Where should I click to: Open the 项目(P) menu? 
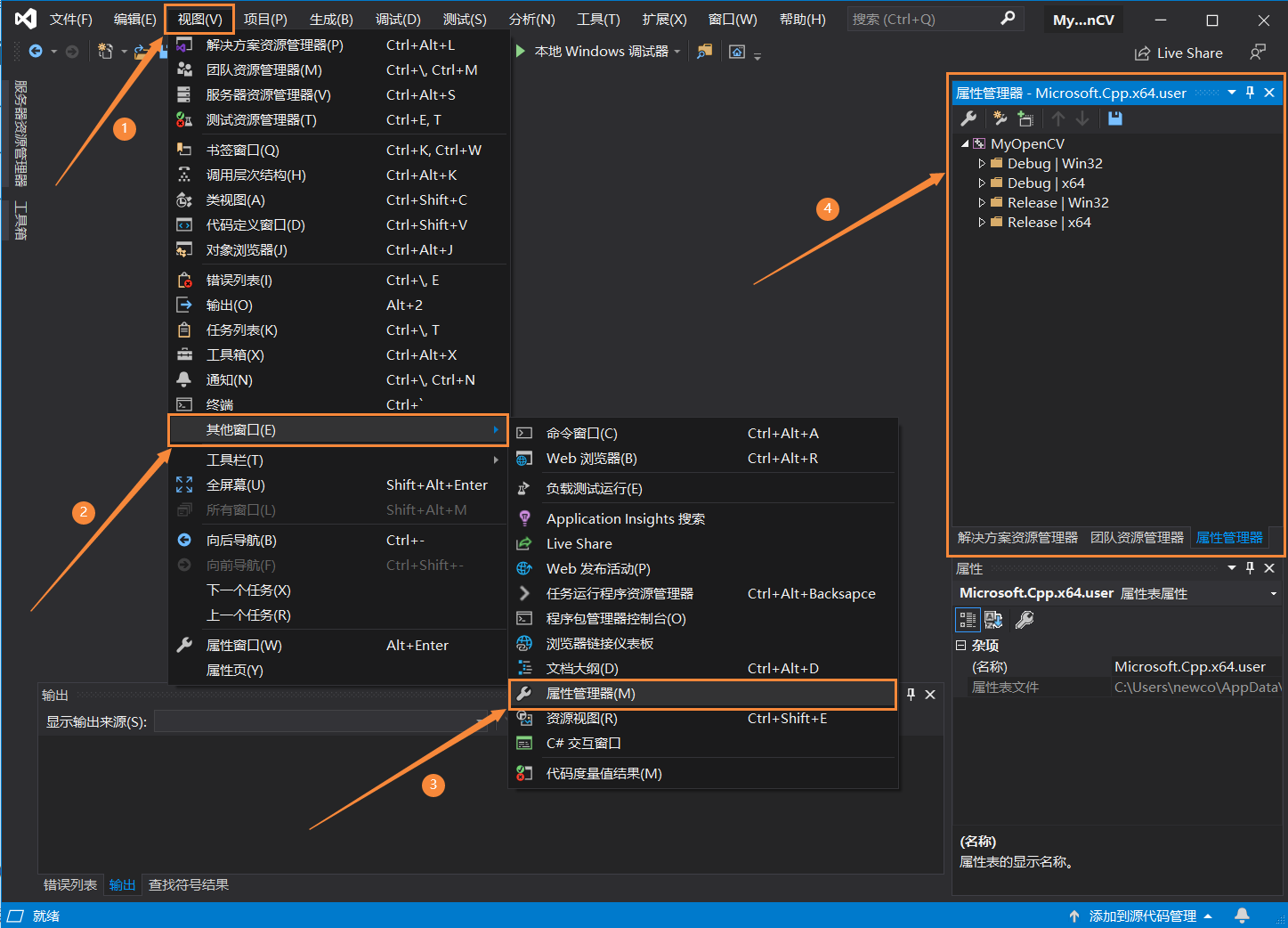[x=263, y=19]
